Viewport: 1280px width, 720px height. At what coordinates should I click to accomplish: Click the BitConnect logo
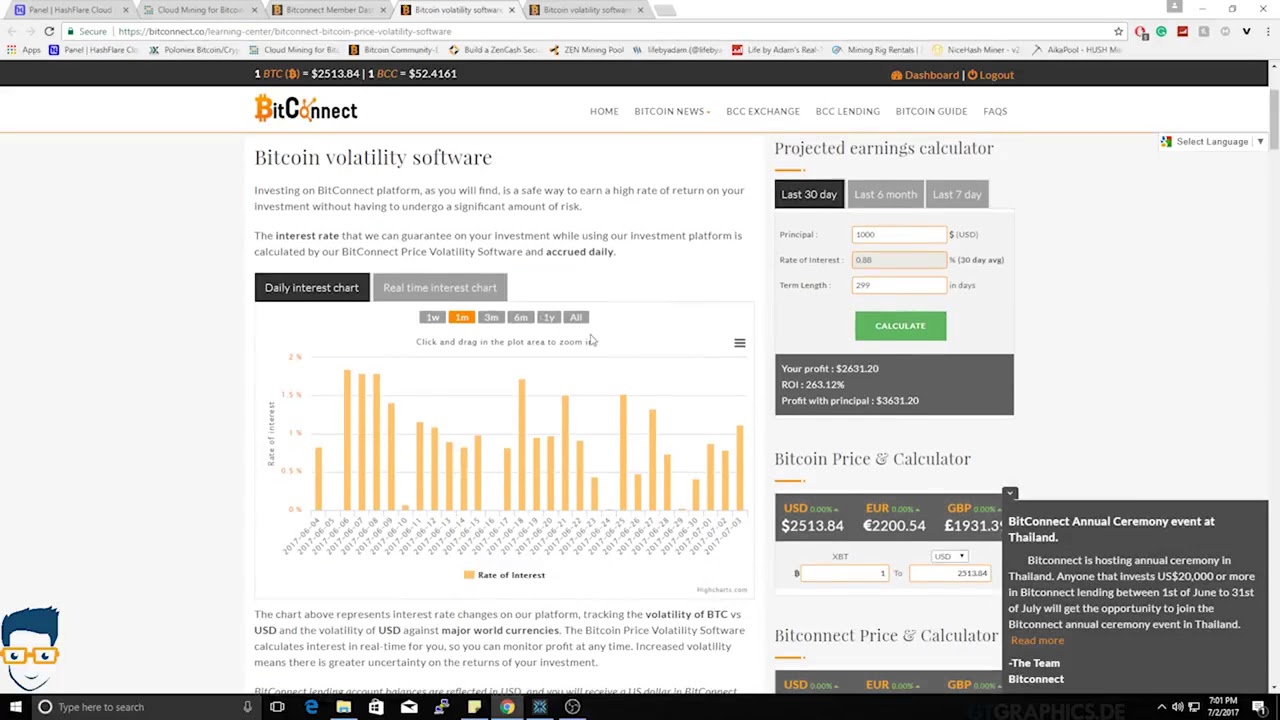coord(305,108)
